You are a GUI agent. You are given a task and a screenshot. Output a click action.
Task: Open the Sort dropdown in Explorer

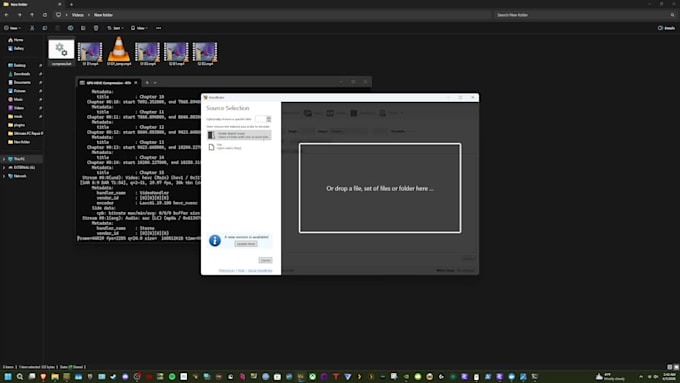point(115,28)
